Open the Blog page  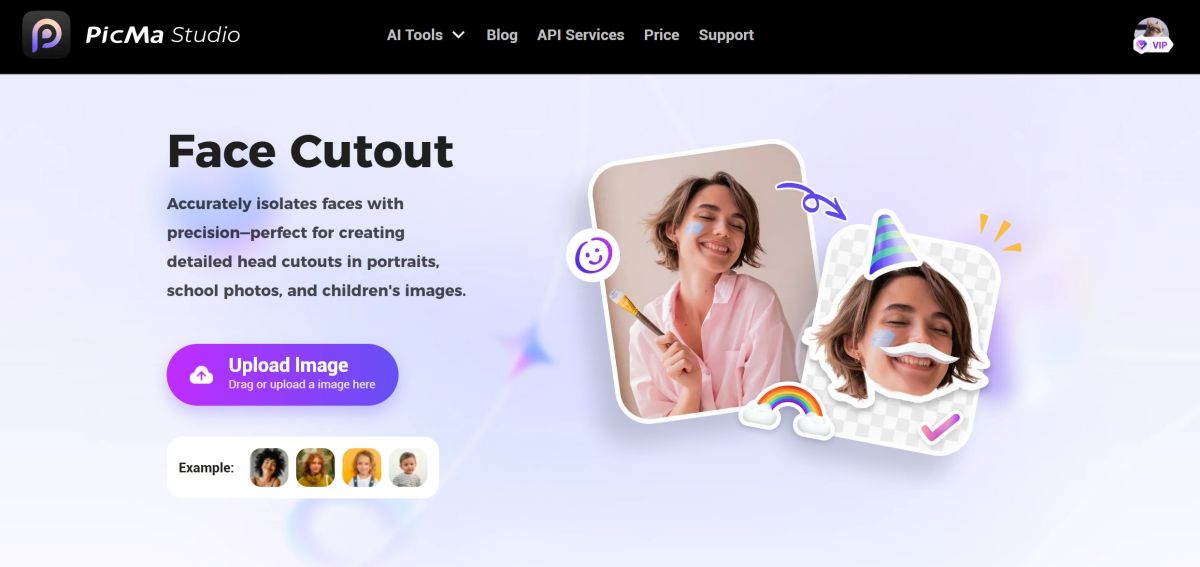[x=502, y=35]
